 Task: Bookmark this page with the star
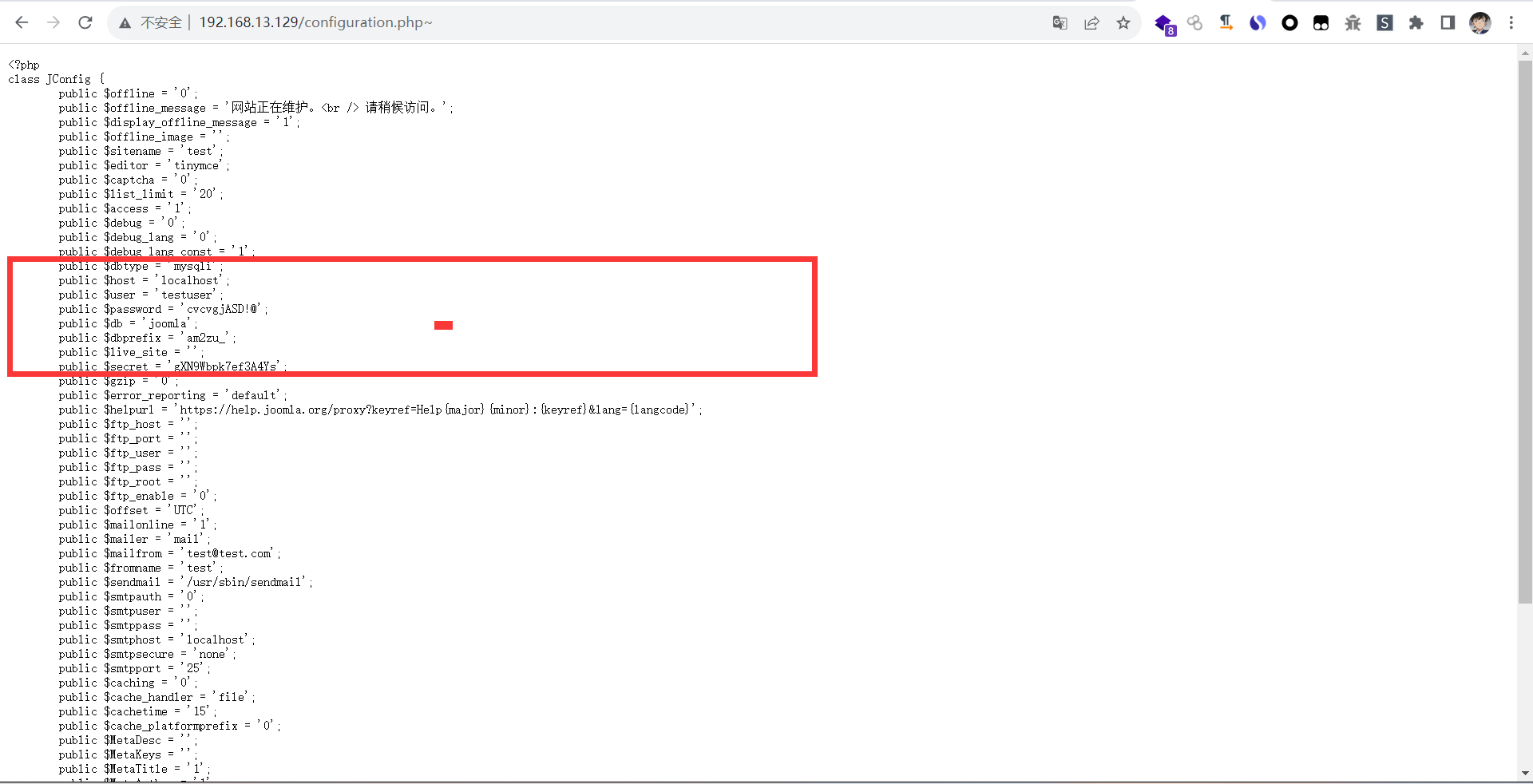(x=1123, y=23)
